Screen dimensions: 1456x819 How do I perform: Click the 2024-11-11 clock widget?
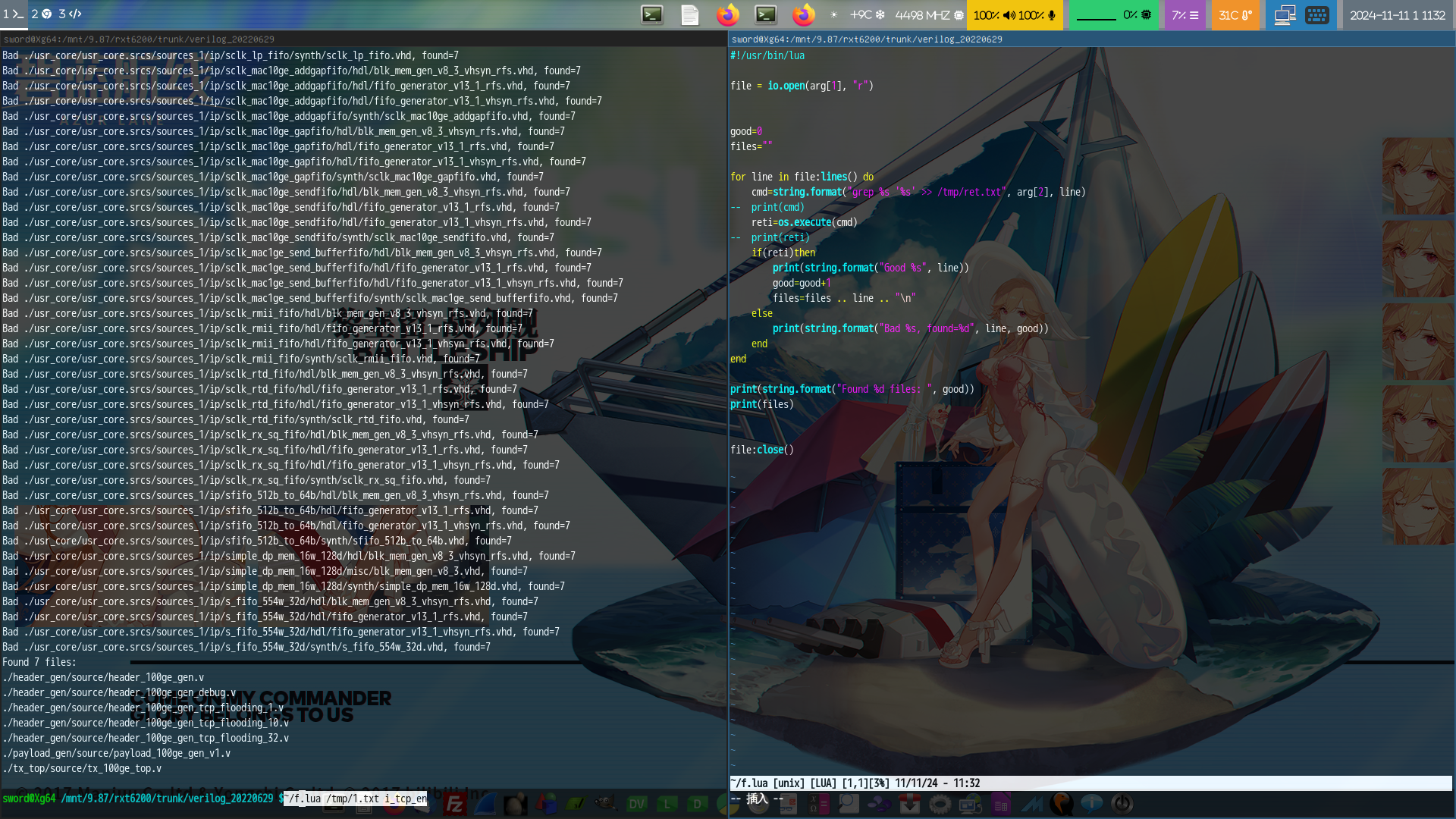(1398, 14)
